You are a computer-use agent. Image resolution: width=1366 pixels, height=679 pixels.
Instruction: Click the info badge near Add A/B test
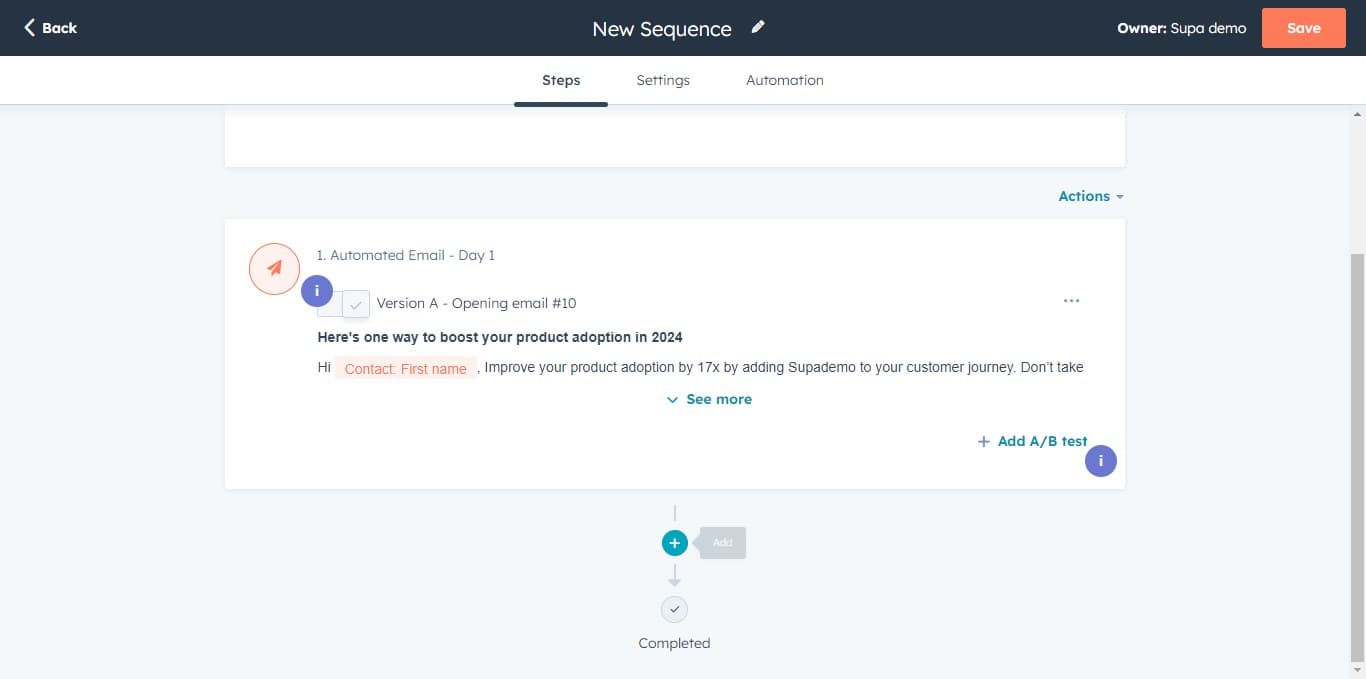pos(1101,461)
